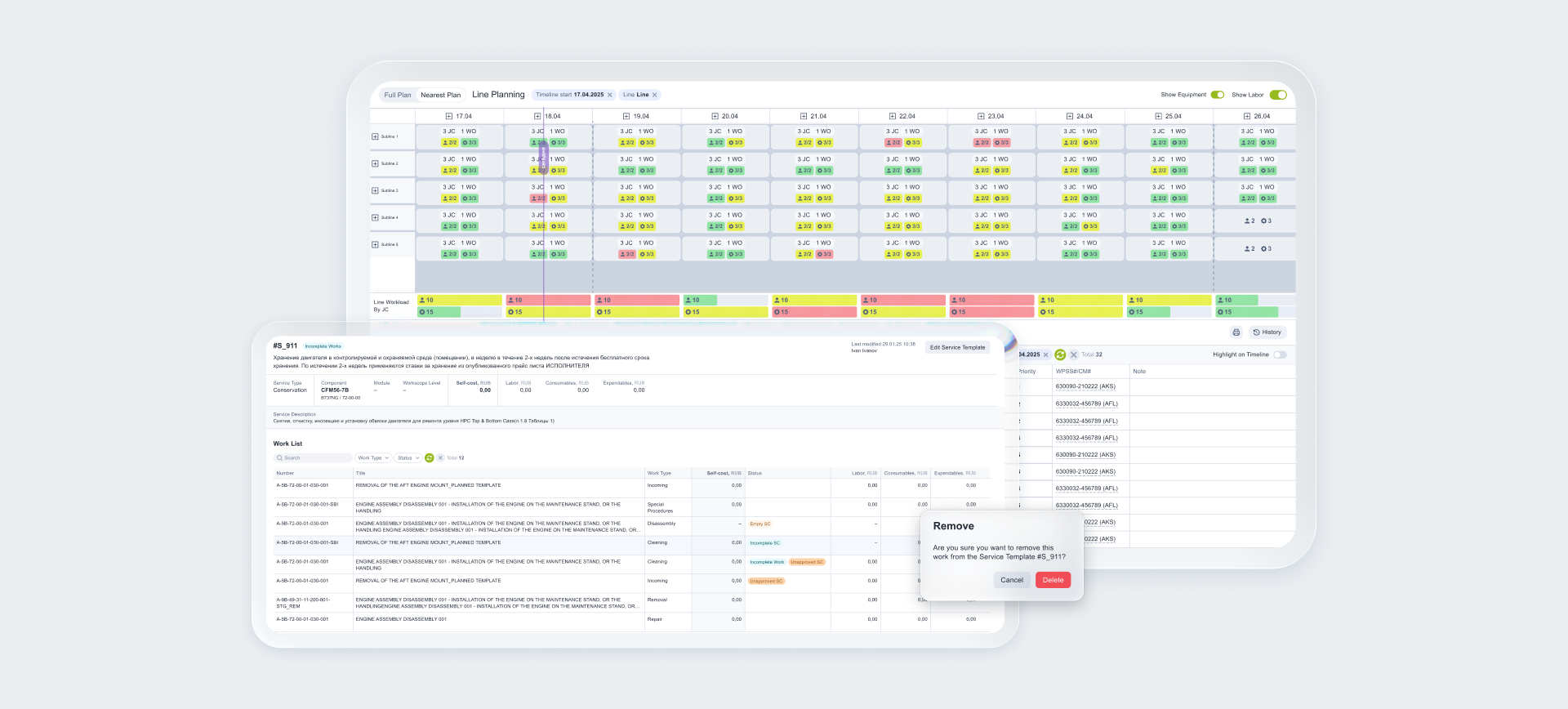The image size is (1568, 709).
Task: Select the Nearest Plan tab
Action: point(440,95)
